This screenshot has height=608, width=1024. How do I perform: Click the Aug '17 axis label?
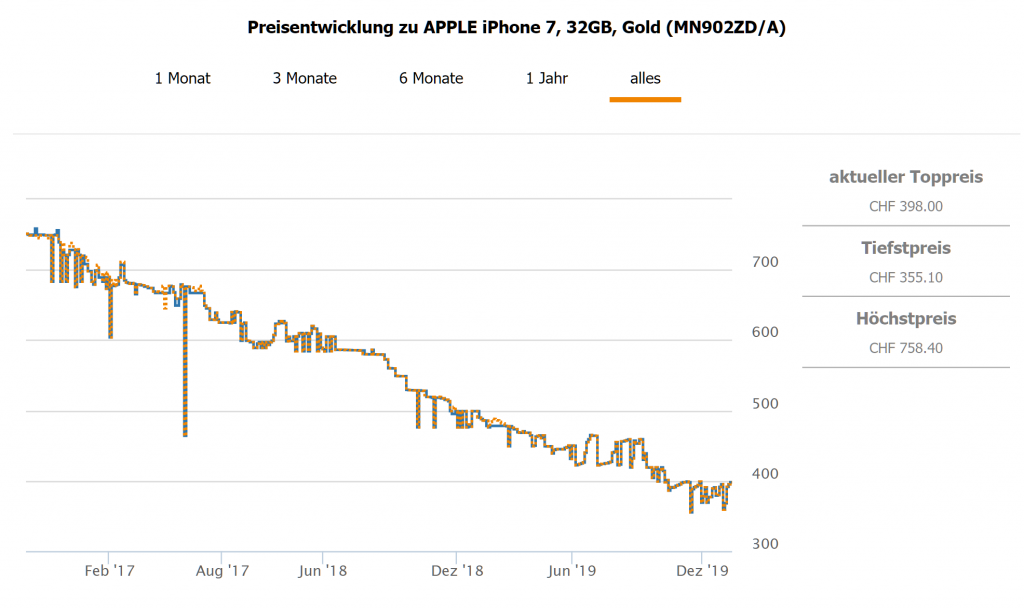tap(223, 571)
